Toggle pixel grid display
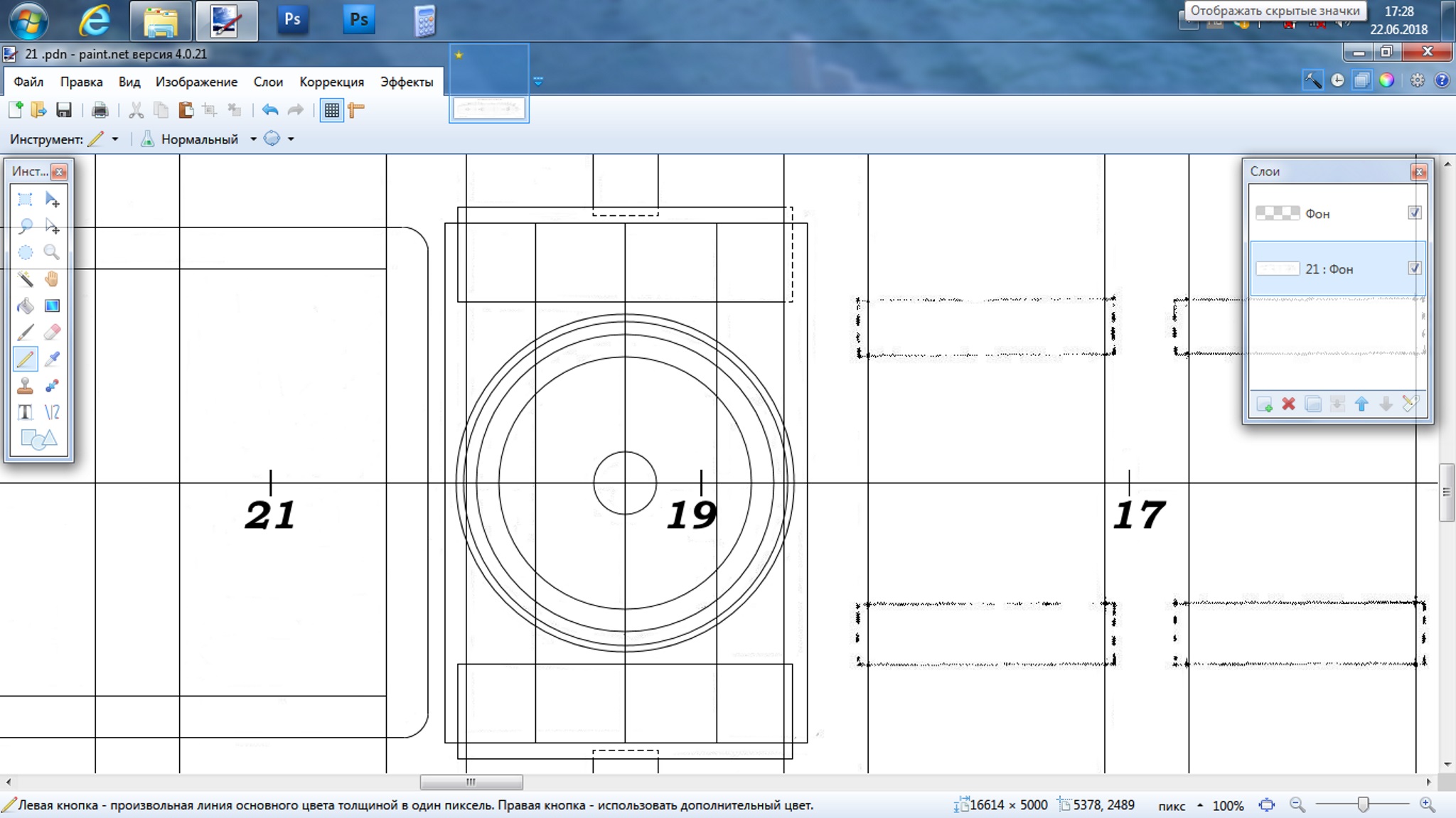The height and width of the screenshot is (818, 1456). tap(331, 110)
